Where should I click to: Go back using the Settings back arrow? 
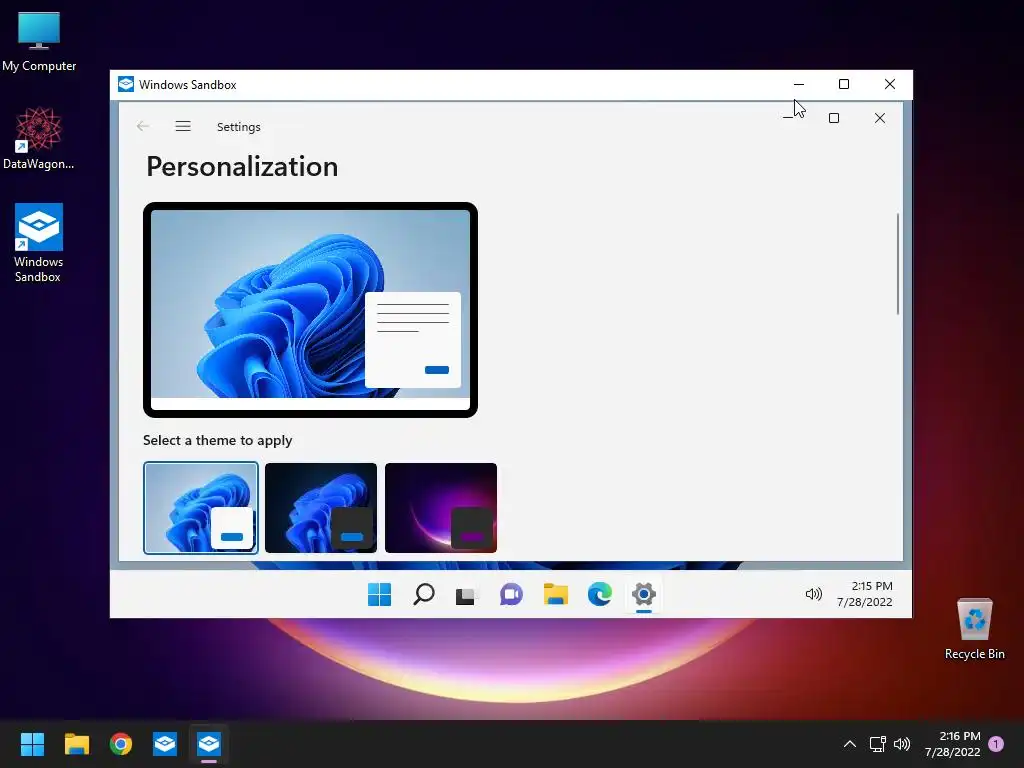click(143, 127)
